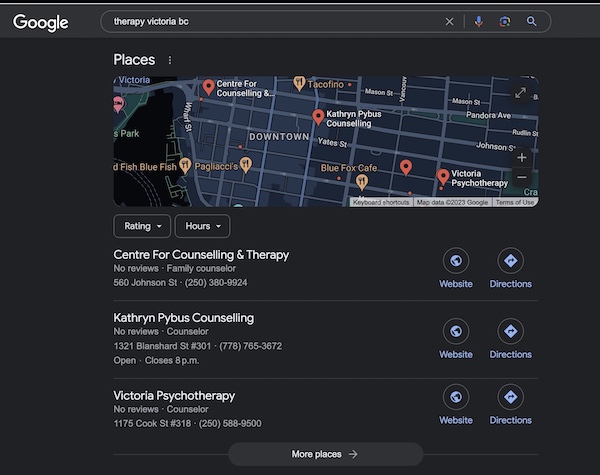The width and height of the screenshot is (600, 475).
Task: Open the Hours filter dropdown
Action: point(202,226)
